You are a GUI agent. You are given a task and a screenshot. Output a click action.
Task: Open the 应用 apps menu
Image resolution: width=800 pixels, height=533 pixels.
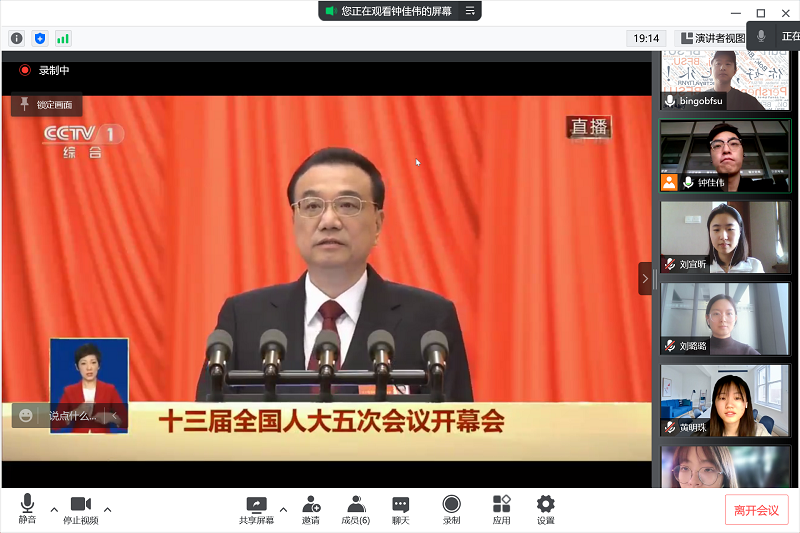click(x=501, y=509)
